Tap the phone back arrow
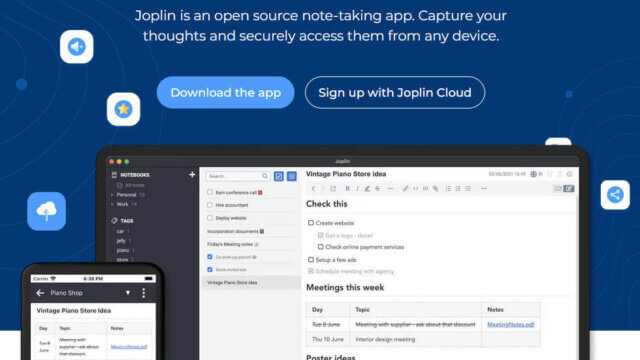640x360 pixels. pos(40,293)
